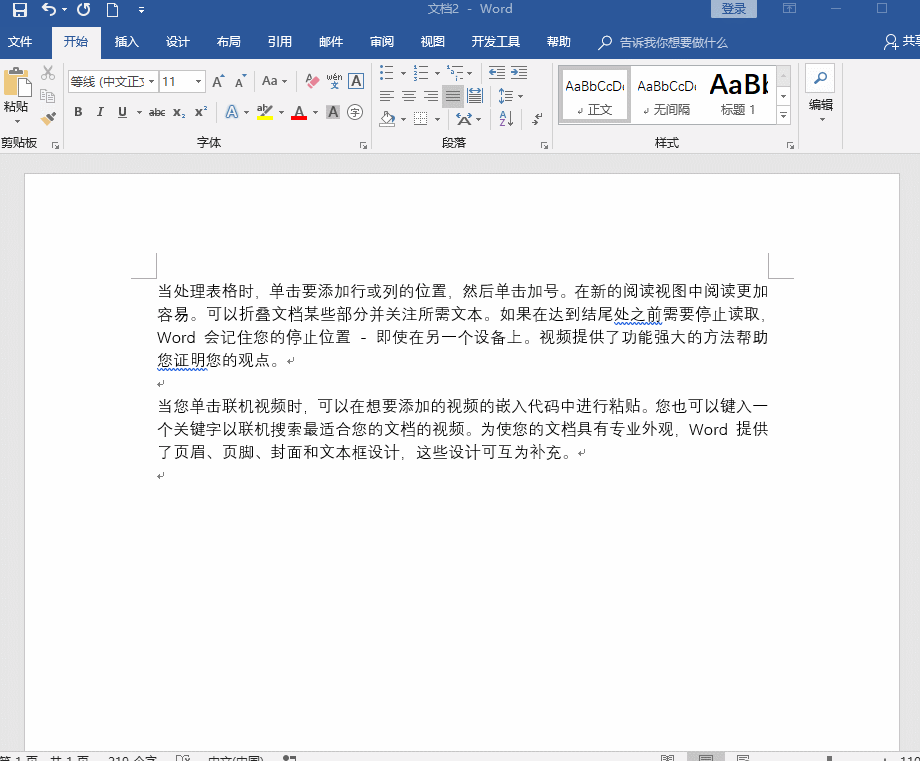The image size is (920, 761).
Task: Click the Save icon in Quick Access Toolbar
Action: [19, 10]
